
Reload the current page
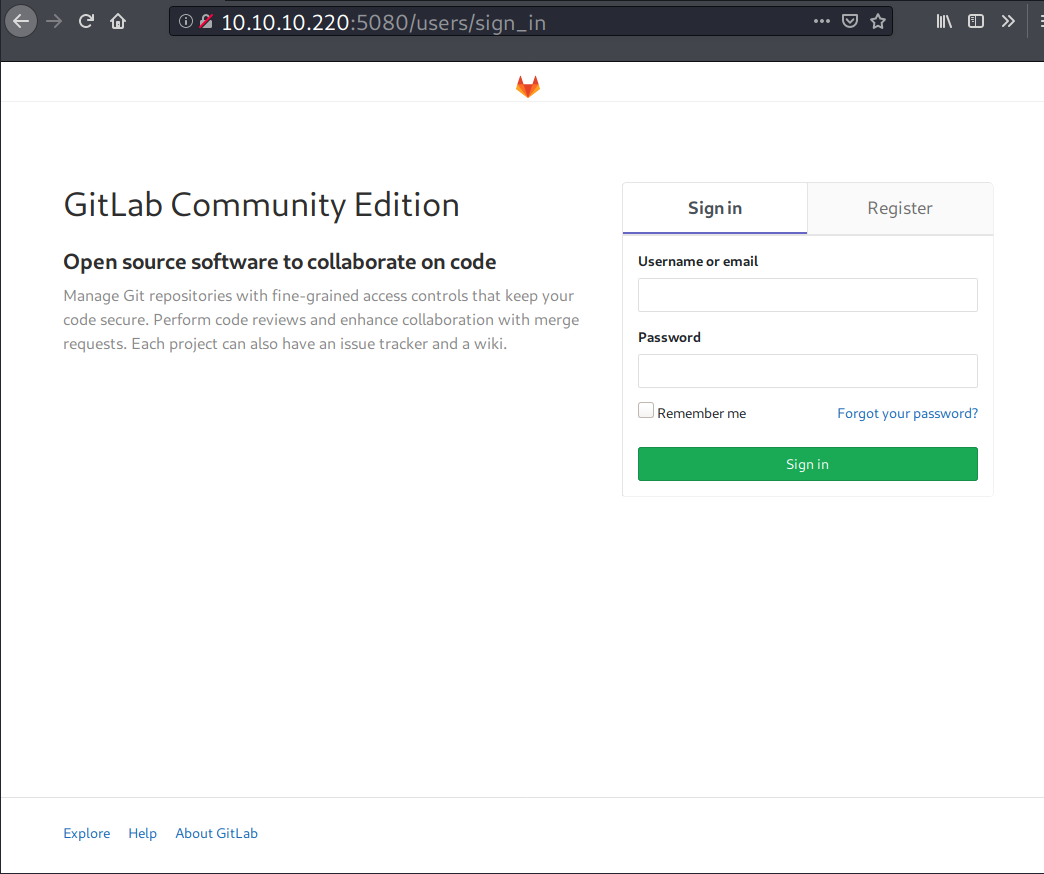click(x=86, y=21)
